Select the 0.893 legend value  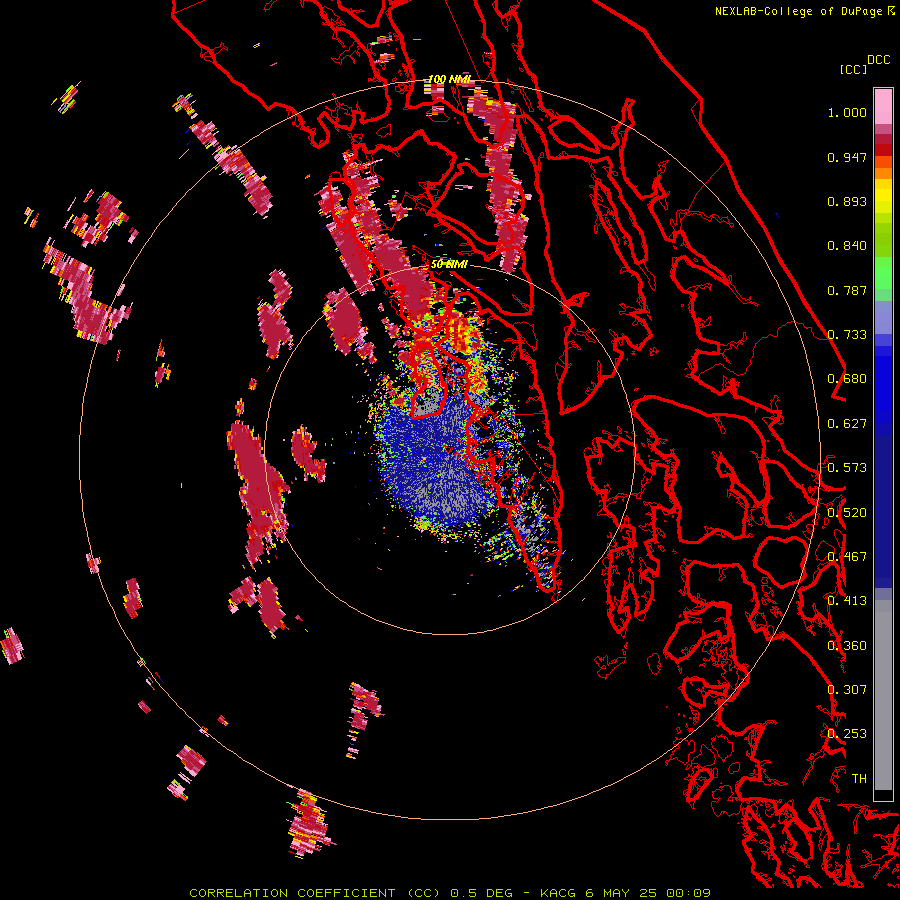[x=847, y=201]
